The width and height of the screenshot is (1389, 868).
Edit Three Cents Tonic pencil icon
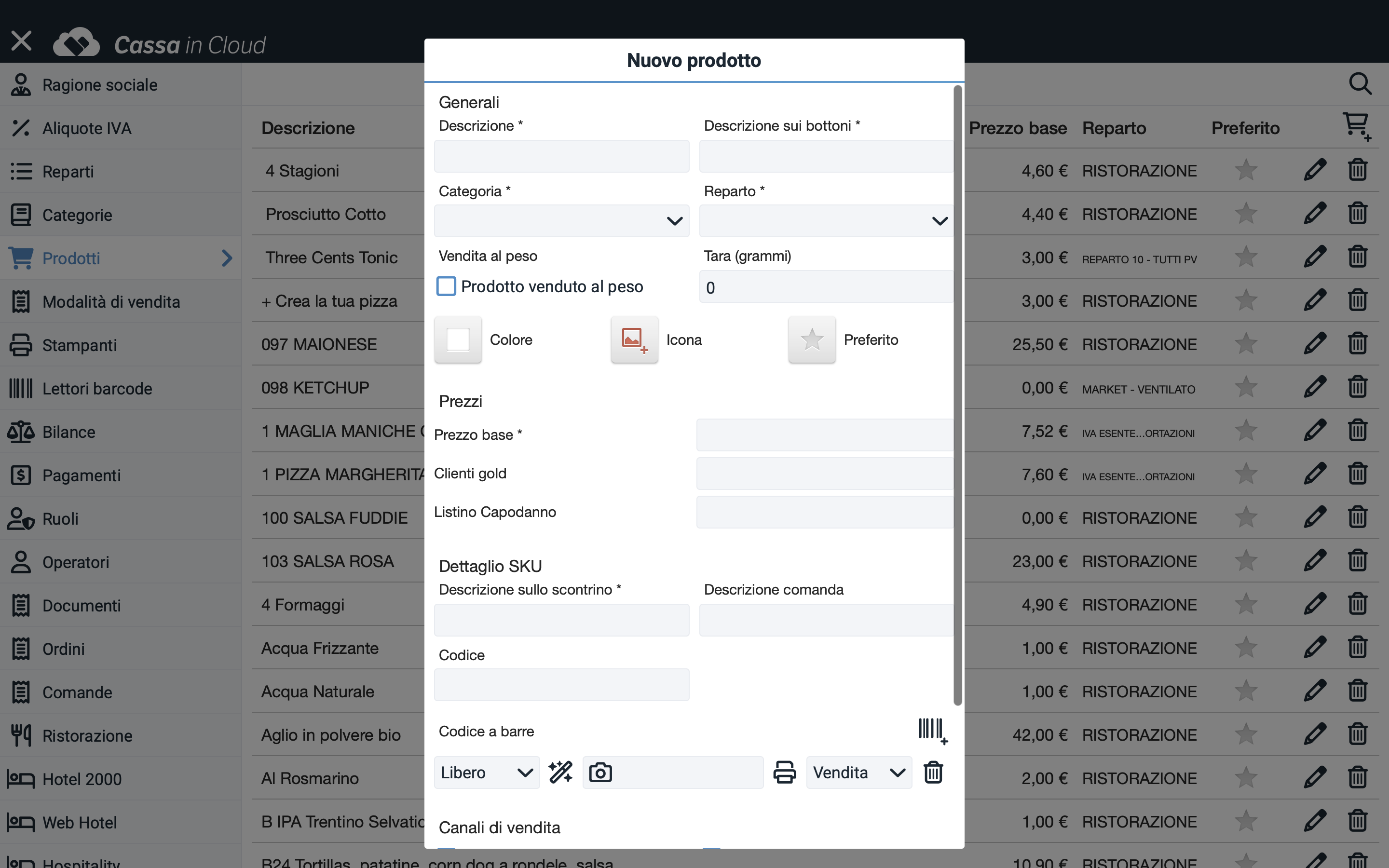point(1314,257)
